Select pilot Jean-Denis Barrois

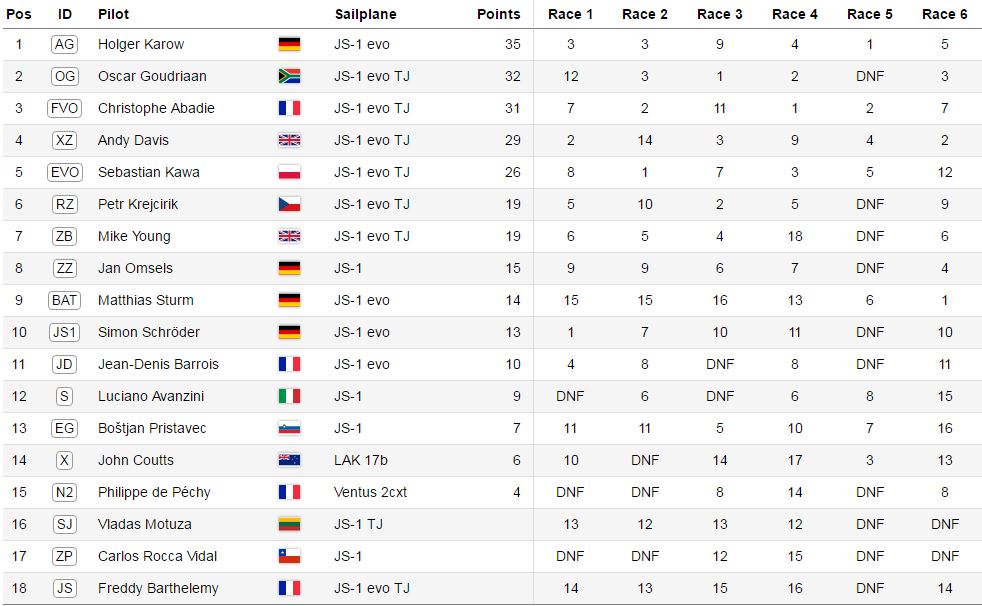158,364
